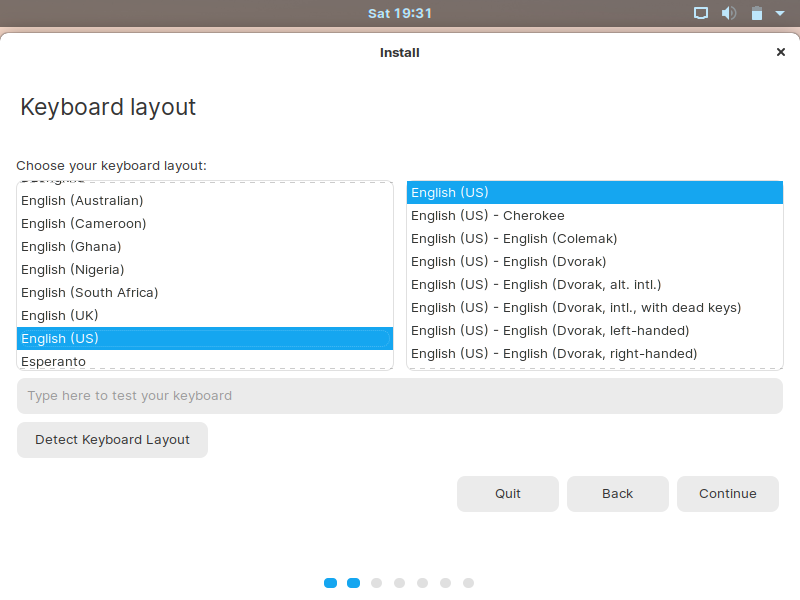This screenshot has height=600, width=800.
Task: Select English (Ghana) layout
Action: click(205, 246)
